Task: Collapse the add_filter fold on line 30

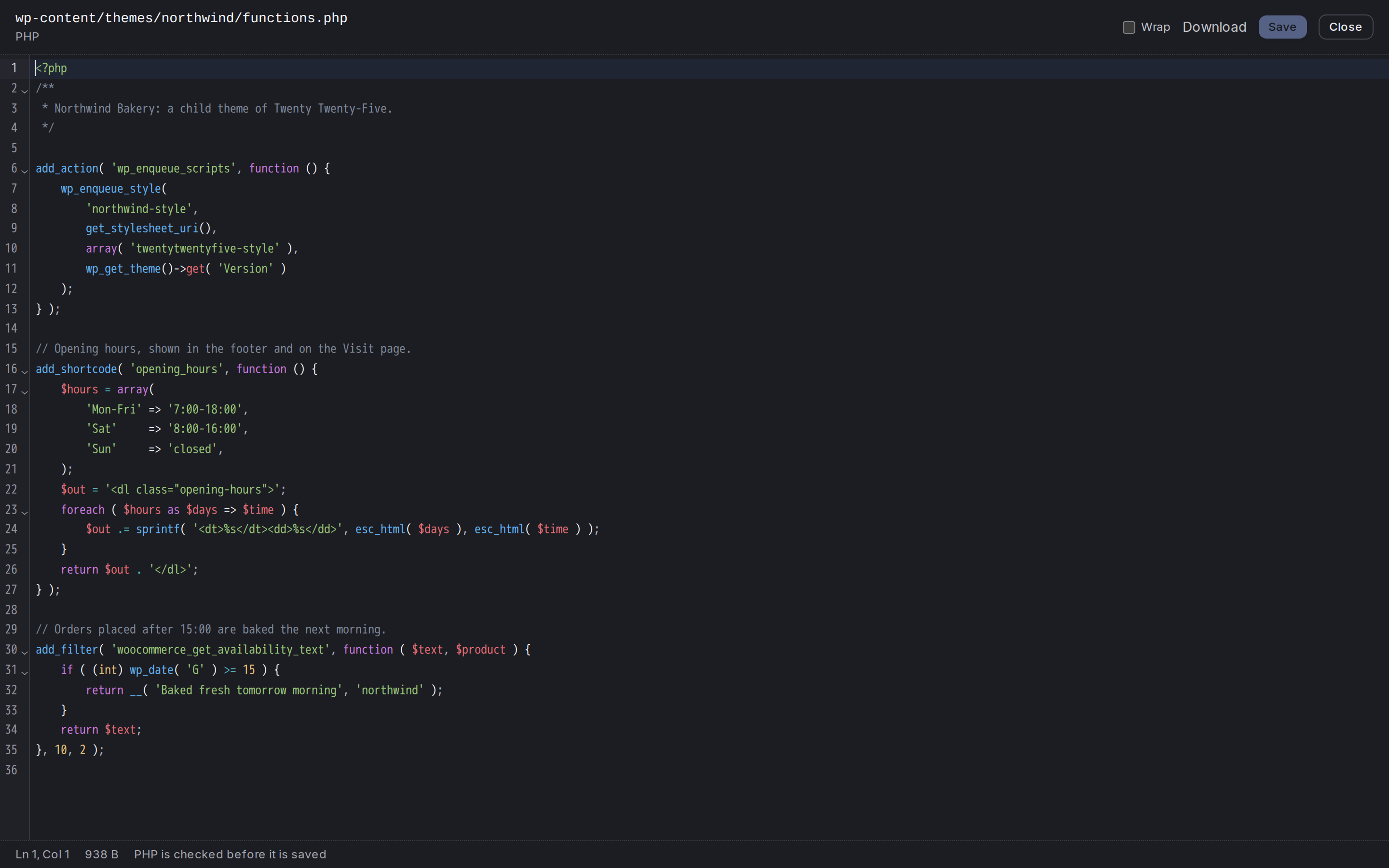Action: 25,652
